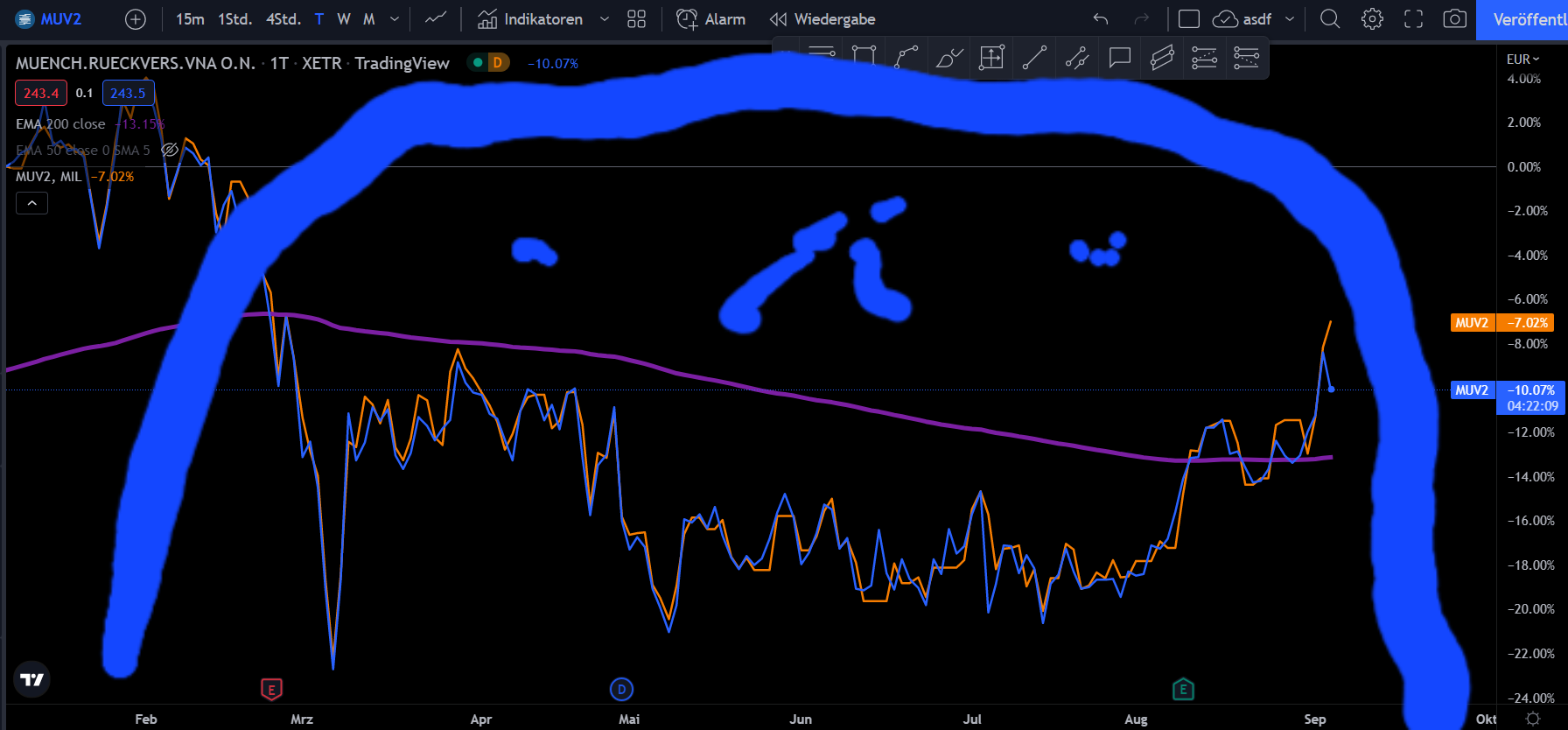Open indicator templates grid icon
This screenshot has height=730, width=1568.
point(636,19)
